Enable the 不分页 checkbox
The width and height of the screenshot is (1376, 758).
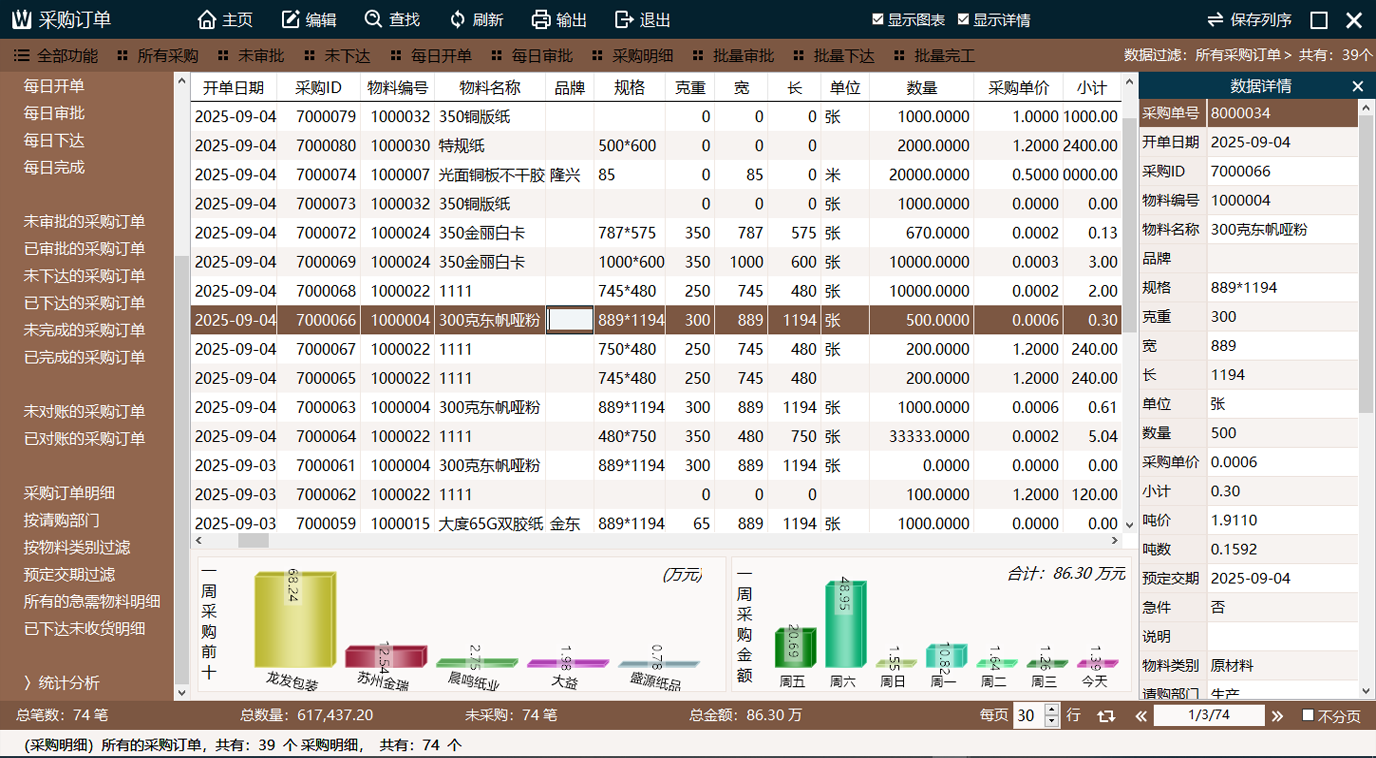coord(1308,716)
